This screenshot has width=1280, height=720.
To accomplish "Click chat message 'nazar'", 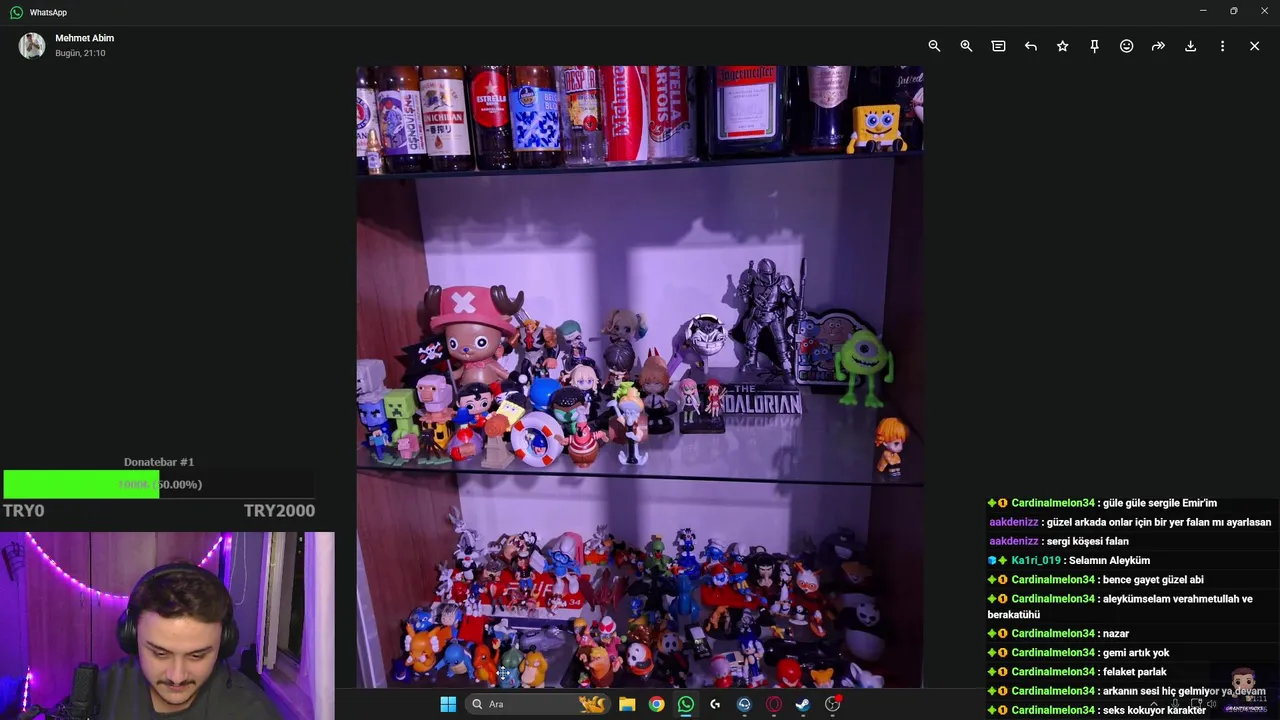I will (1115, 634).
